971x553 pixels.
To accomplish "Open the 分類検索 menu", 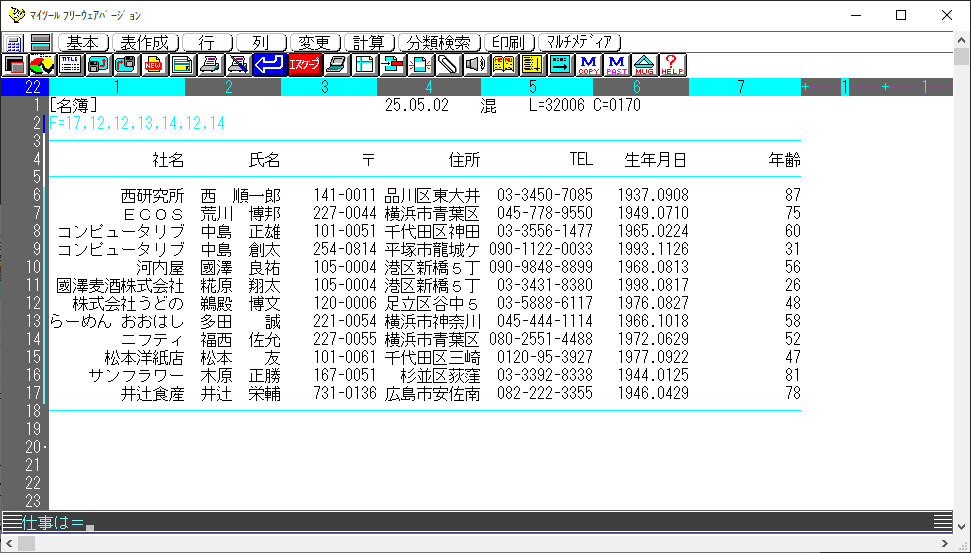I will 440,43.
